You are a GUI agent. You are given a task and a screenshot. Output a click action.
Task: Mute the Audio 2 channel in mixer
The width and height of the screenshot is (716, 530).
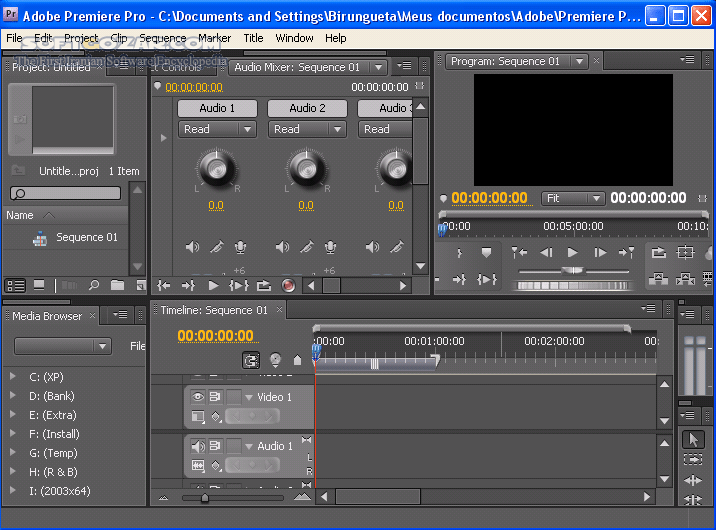282,247
